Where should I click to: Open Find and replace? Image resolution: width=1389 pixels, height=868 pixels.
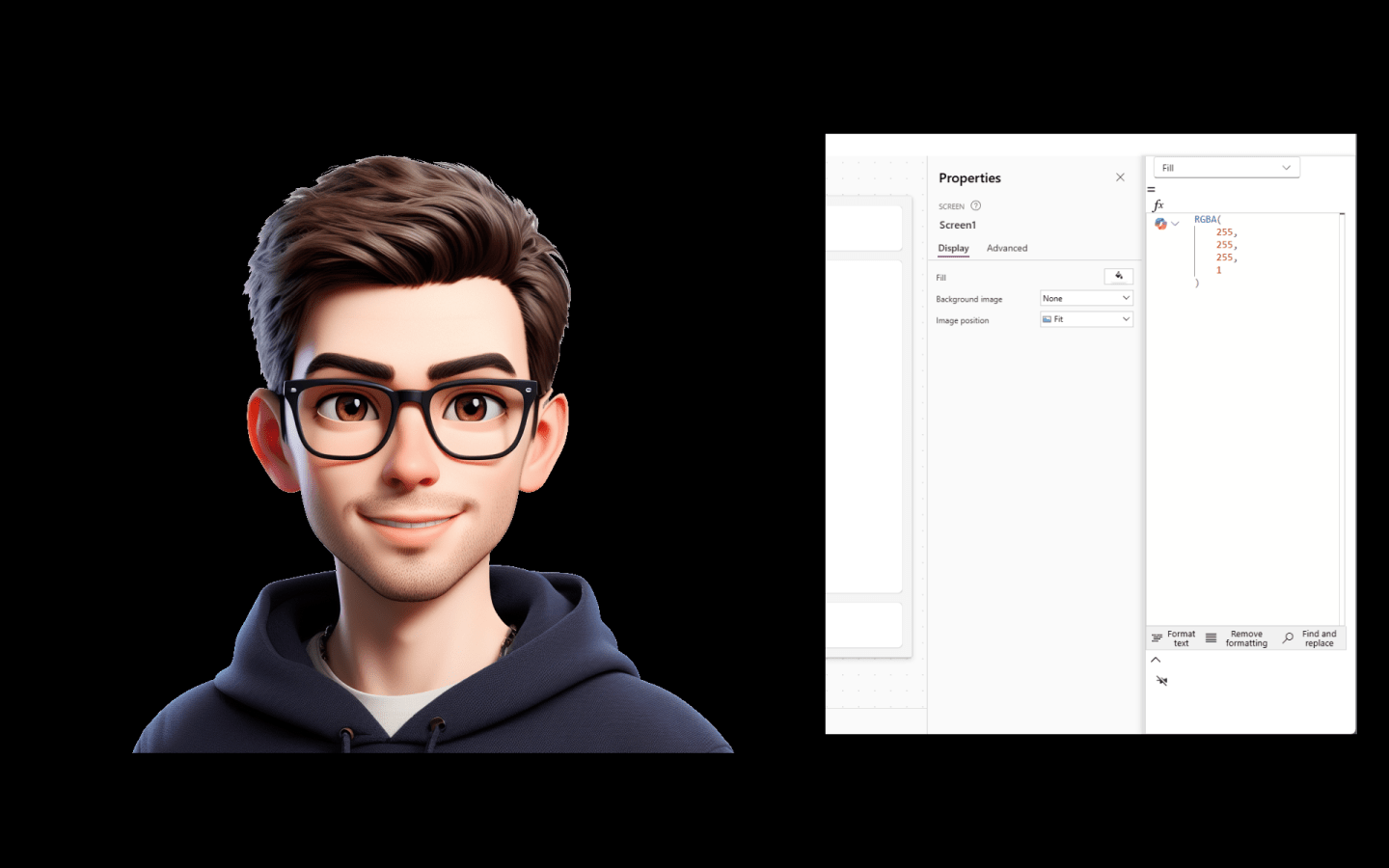point(1310,638)
